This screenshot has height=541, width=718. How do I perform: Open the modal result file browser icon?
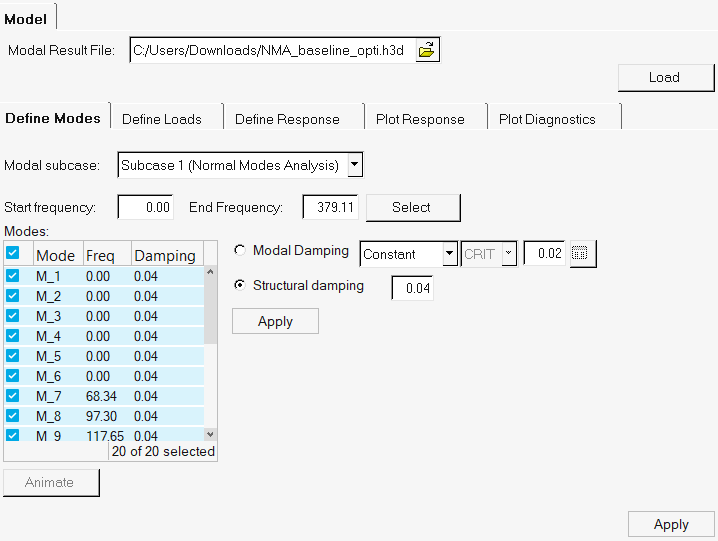point(428,50)
